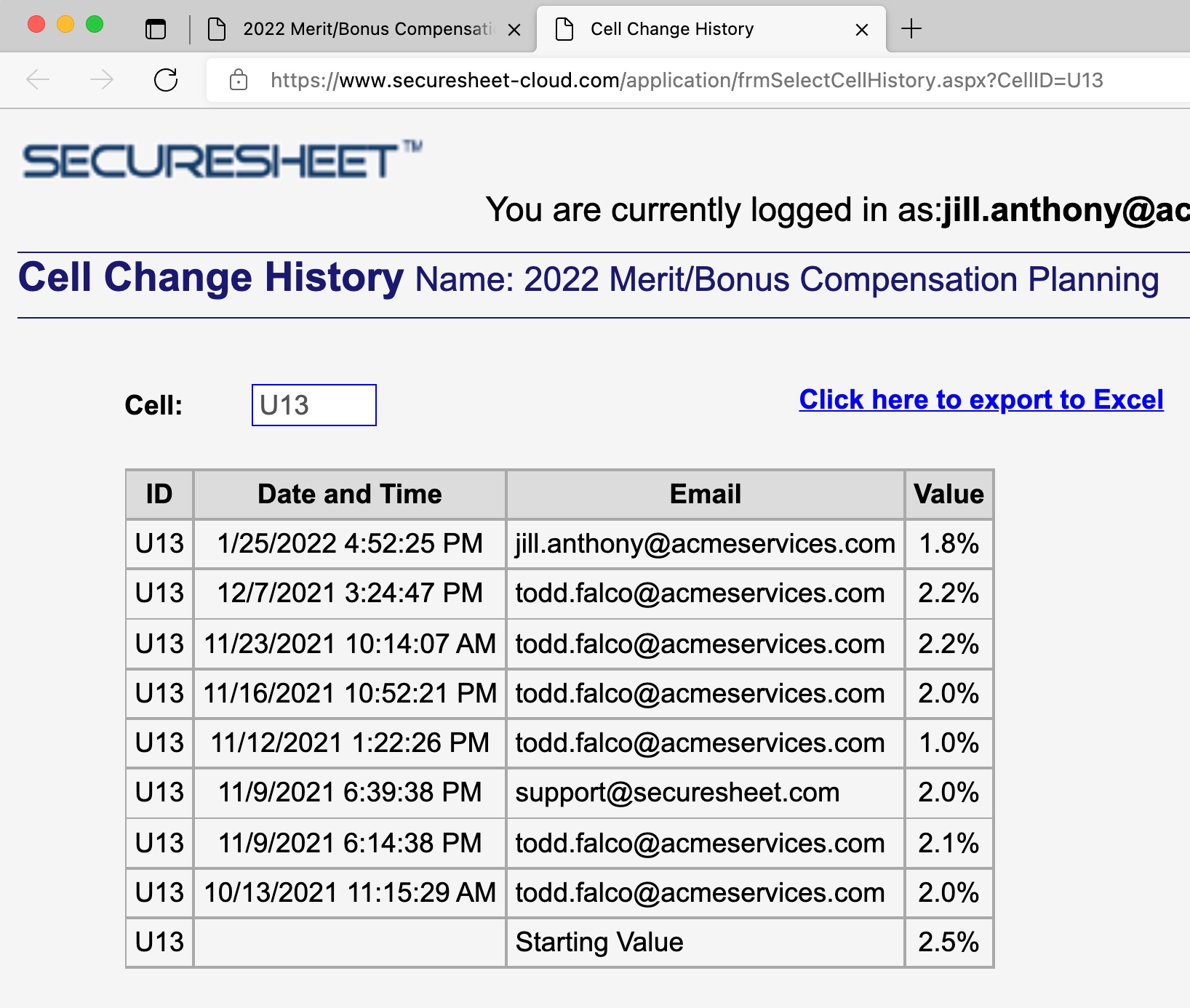The image size is (1190, 1008).
Task: Open a new browser tab with the plus button
Action: pos(911,29)
